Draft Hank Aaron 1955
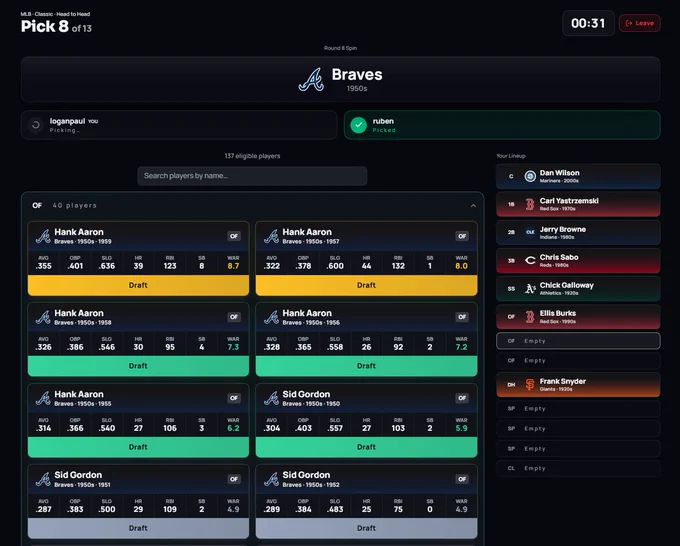 (138, 447)
